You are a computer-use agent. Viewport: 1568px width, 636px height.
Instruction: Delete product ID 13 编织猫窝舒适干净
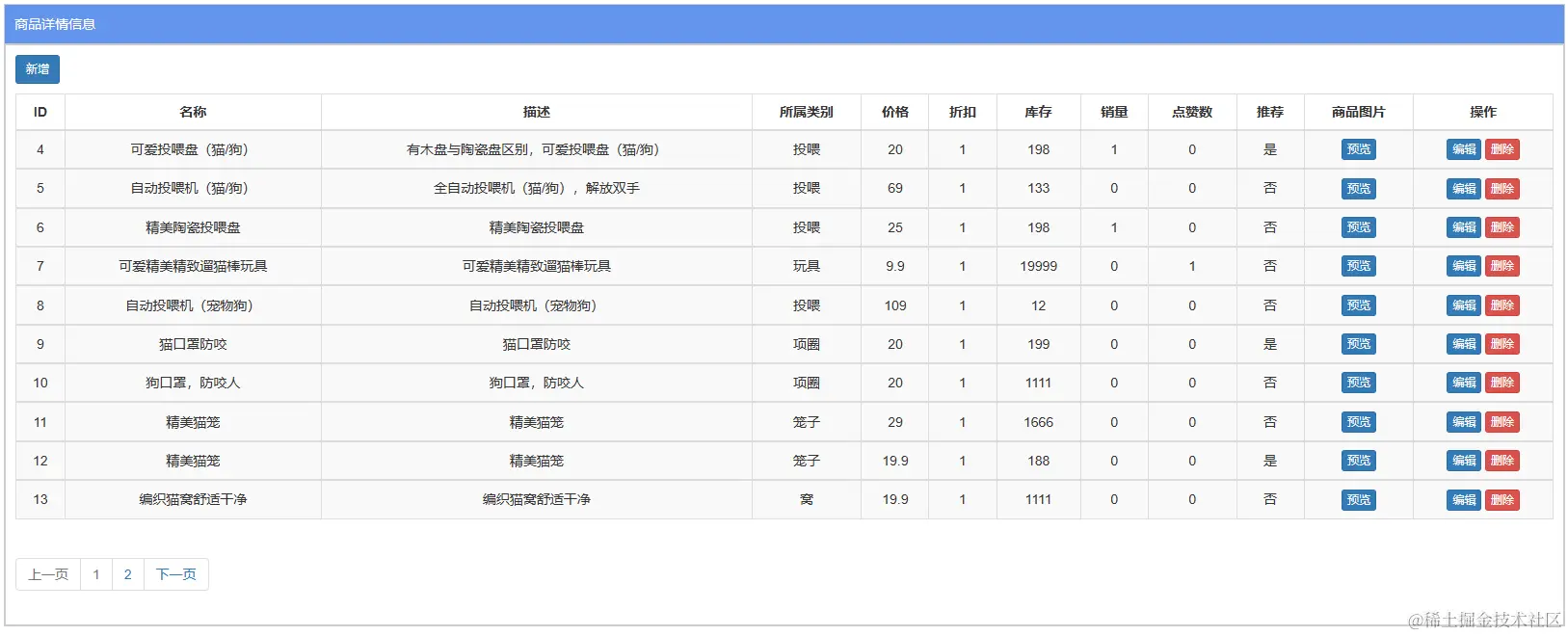coord(1502,500)
